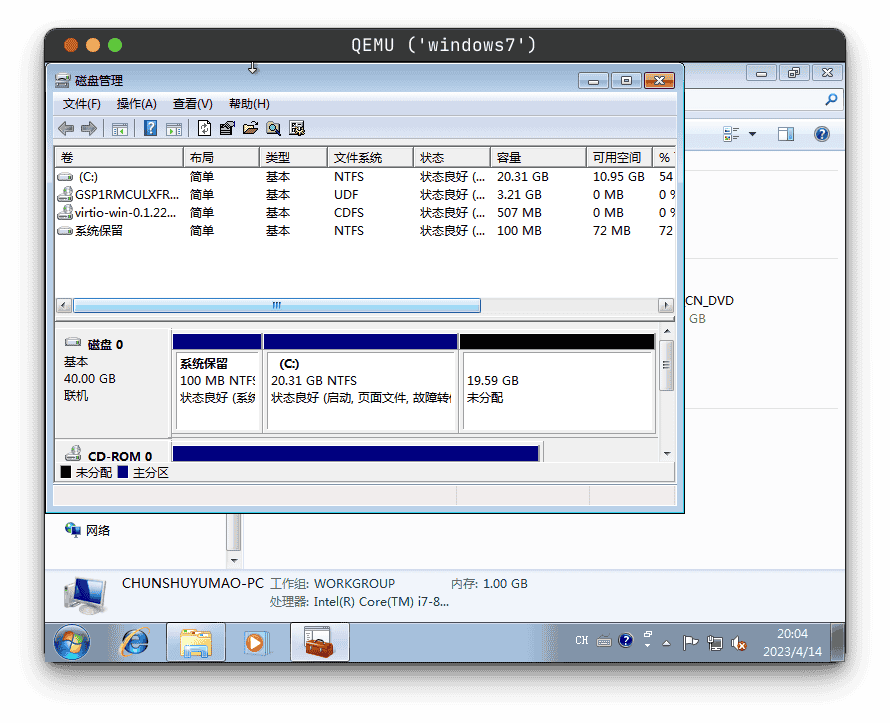The height and width of the screenshot is (723, 890).
Task: Open the Windows Explorer taskbar icon
Action: (196, 642)
